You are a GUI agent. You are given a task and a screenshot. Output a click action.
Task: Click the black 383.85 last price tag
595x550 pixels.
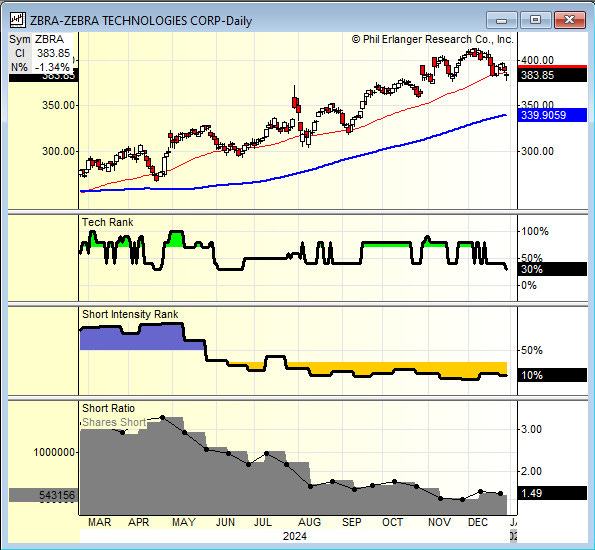coord(552,75)
